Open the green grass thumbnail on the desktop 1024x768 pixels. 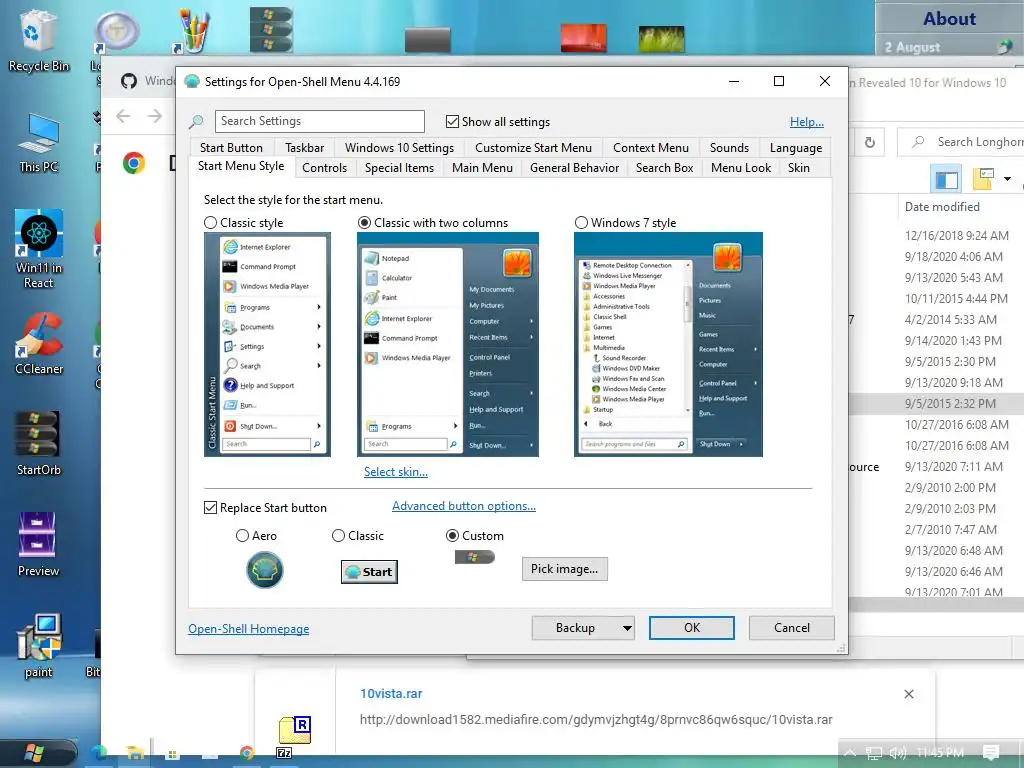coord(661,39)
